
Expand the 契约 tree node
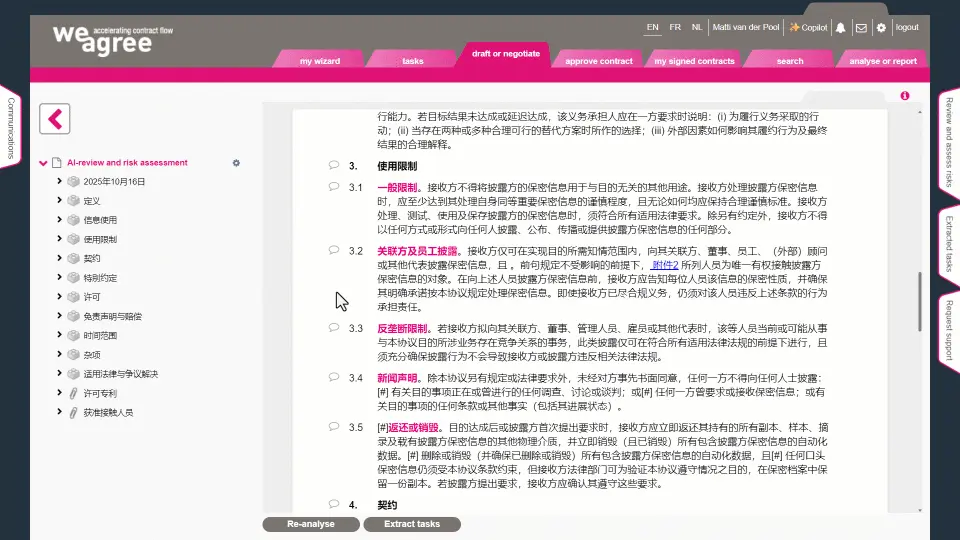[59, 258]
